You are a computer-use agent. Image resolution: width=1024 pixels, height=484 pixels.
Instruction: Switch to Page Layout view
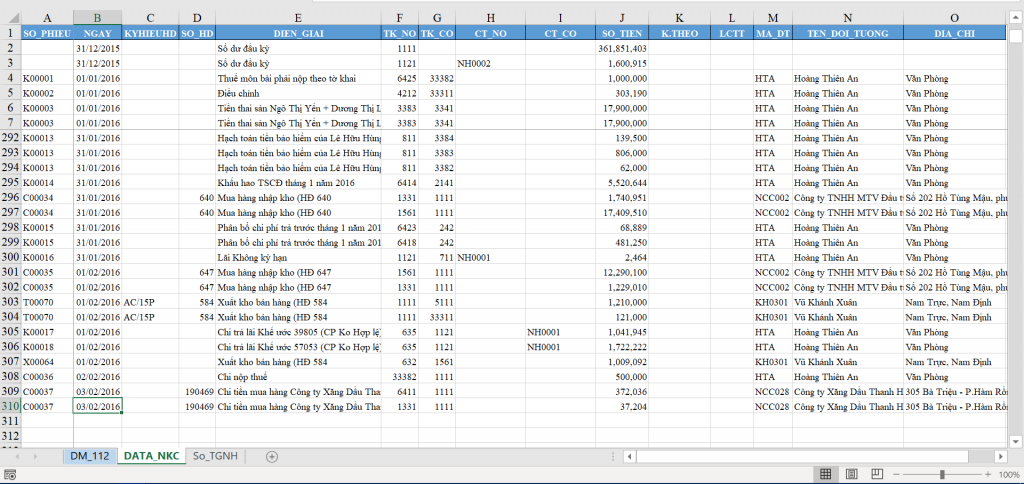(851, 474)
